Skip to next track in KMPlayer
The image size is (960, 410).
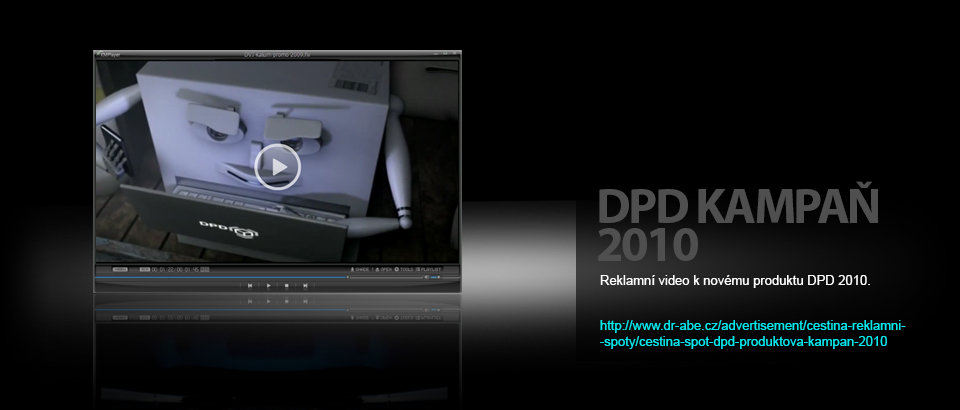305,286
